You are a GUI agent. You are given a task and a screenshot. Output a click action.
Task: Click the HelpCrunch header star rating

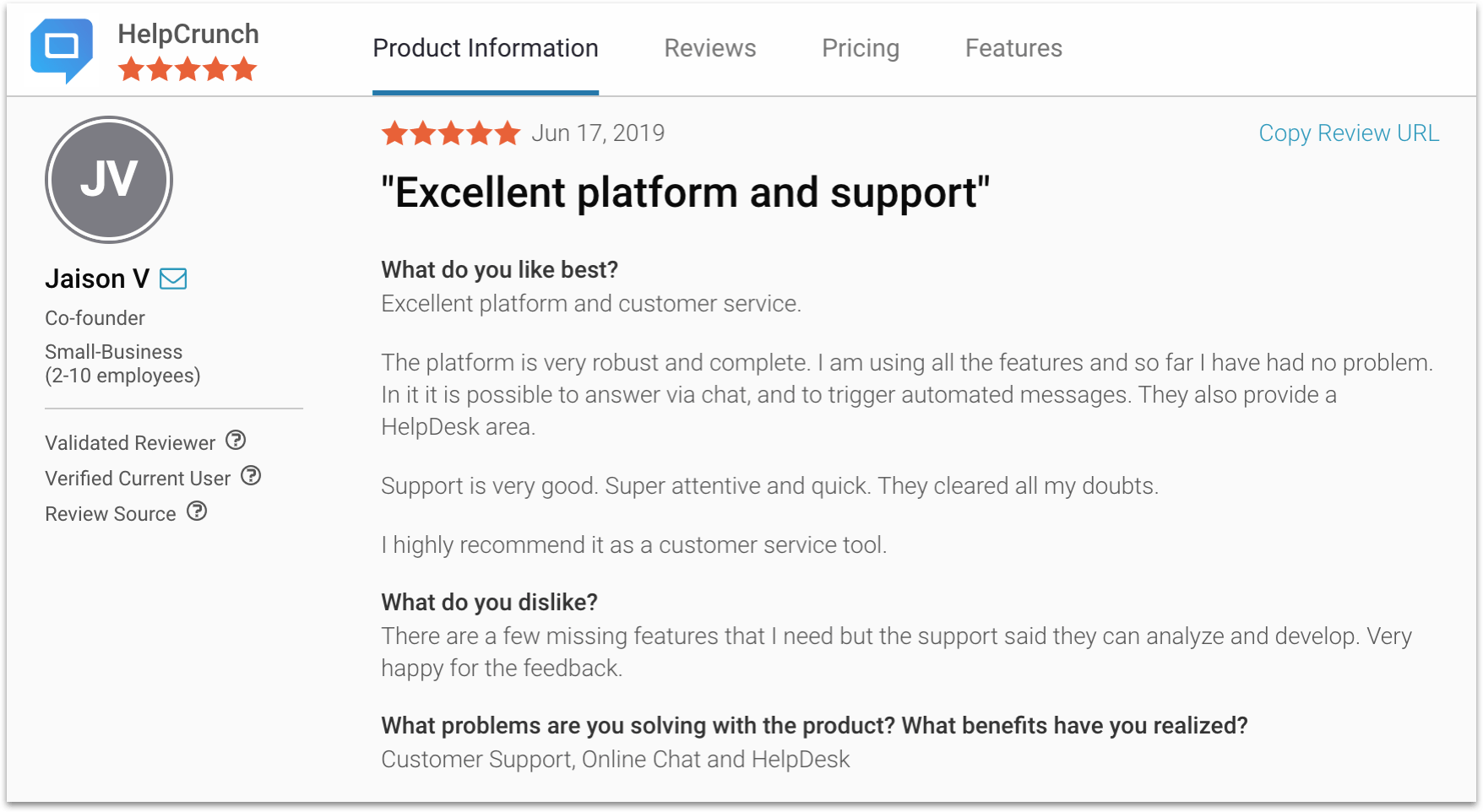click(x=187, y=69)
